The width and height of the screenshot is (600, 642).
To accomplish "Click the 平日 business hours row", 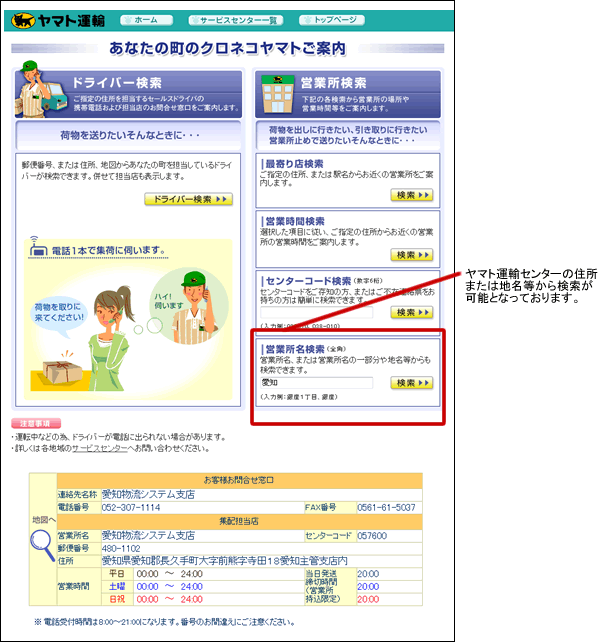I will pyautogui.click(x=203, y=574).
